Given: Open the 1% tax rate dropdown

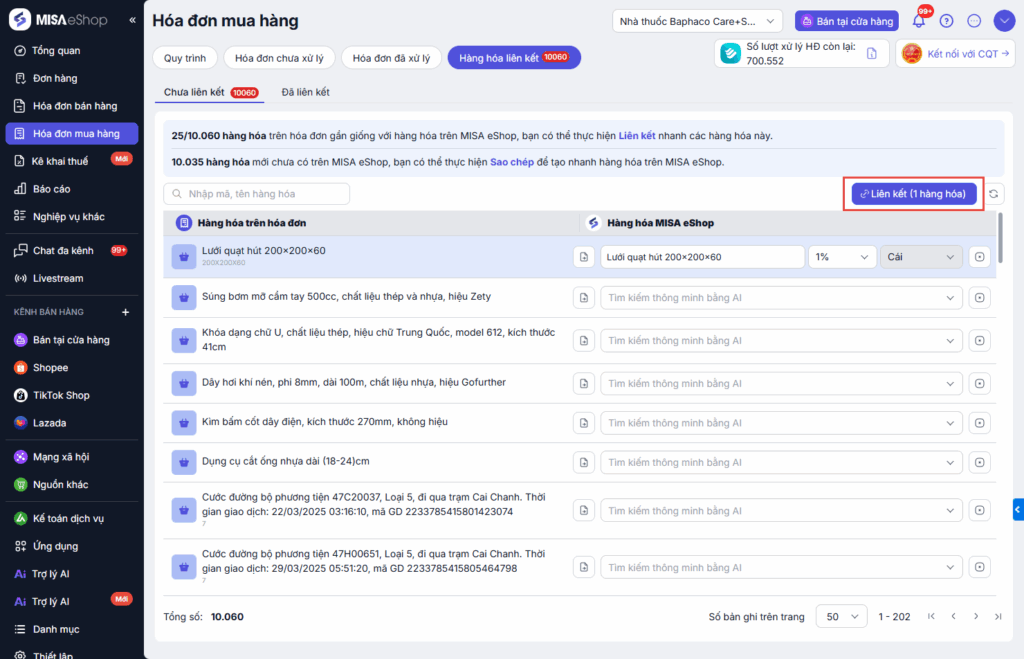Looking at the screenshot, I should [842, 257].
